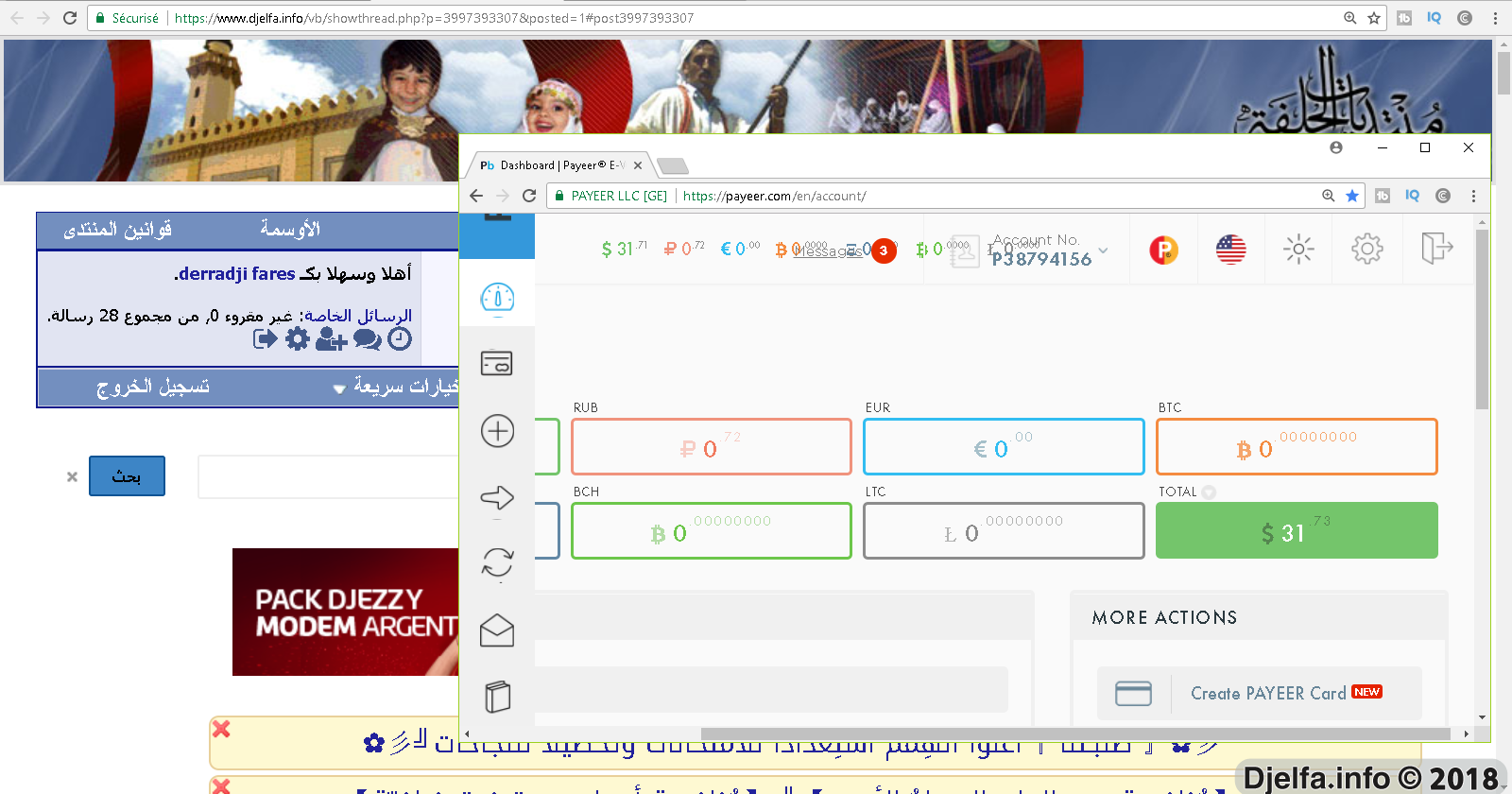The width and height of the screenshot is (1512, 794).
Task: Click the Payeer vertical scrollbar
Action: pyautogui.click(x=1482, y=319)
